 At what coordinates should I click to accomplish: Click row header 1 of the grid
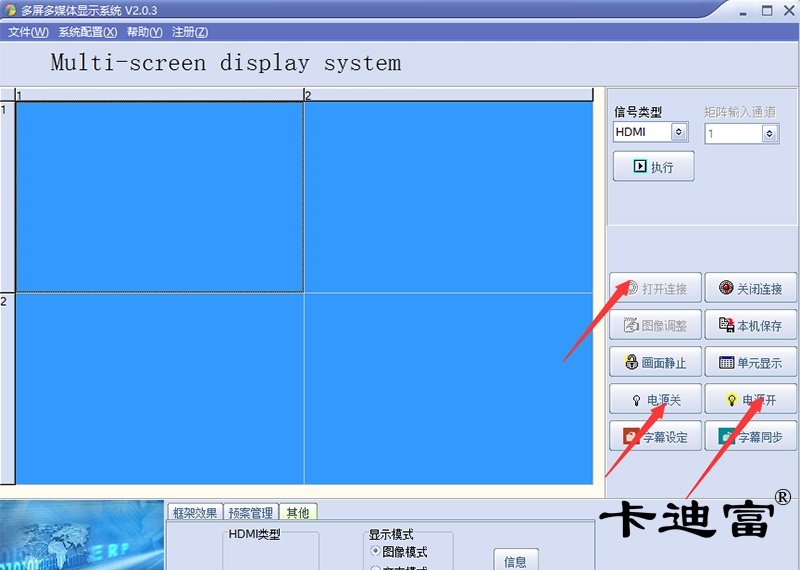[8, 197]
